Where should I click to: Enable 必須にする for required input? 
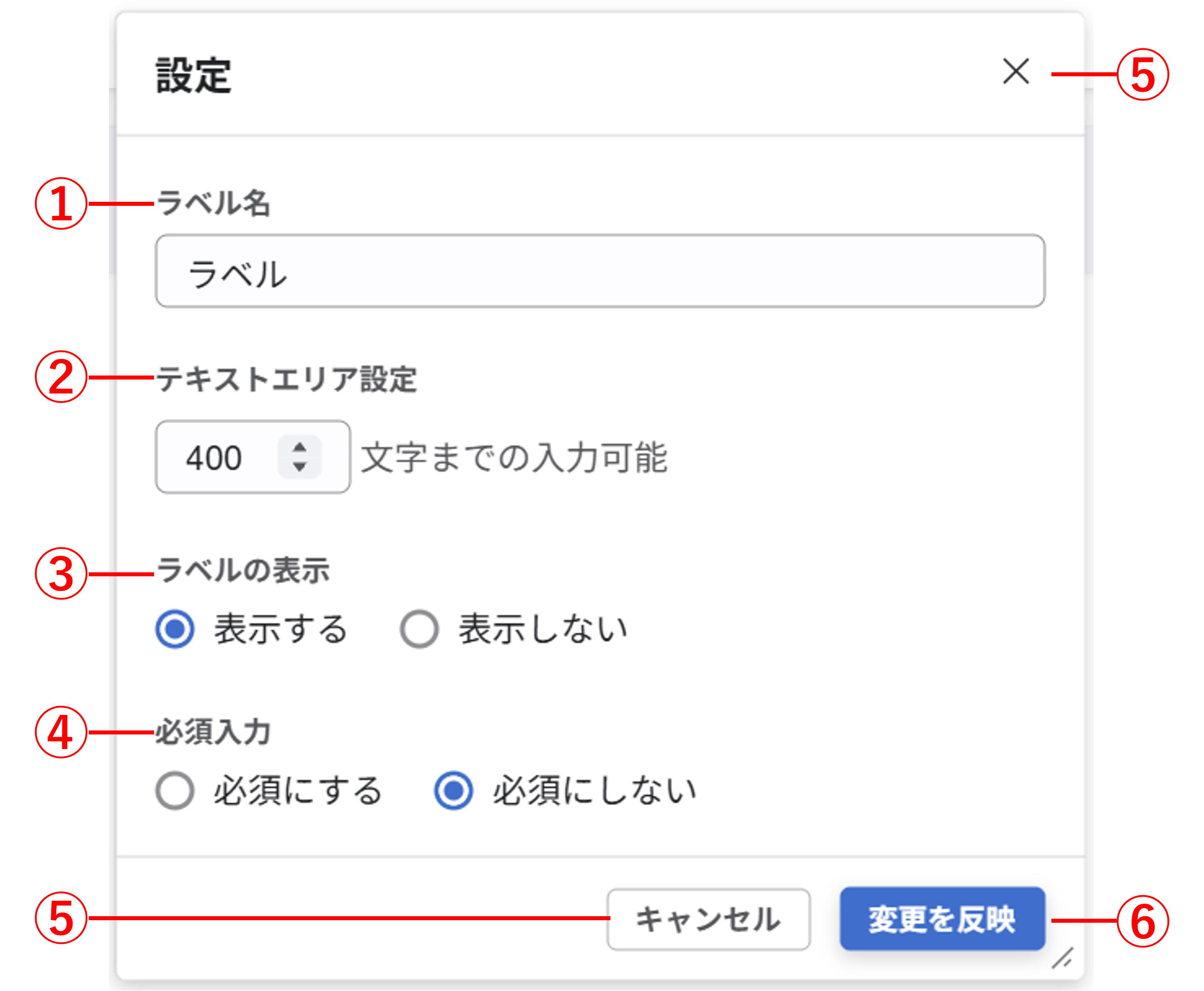[x=175, y=788]
